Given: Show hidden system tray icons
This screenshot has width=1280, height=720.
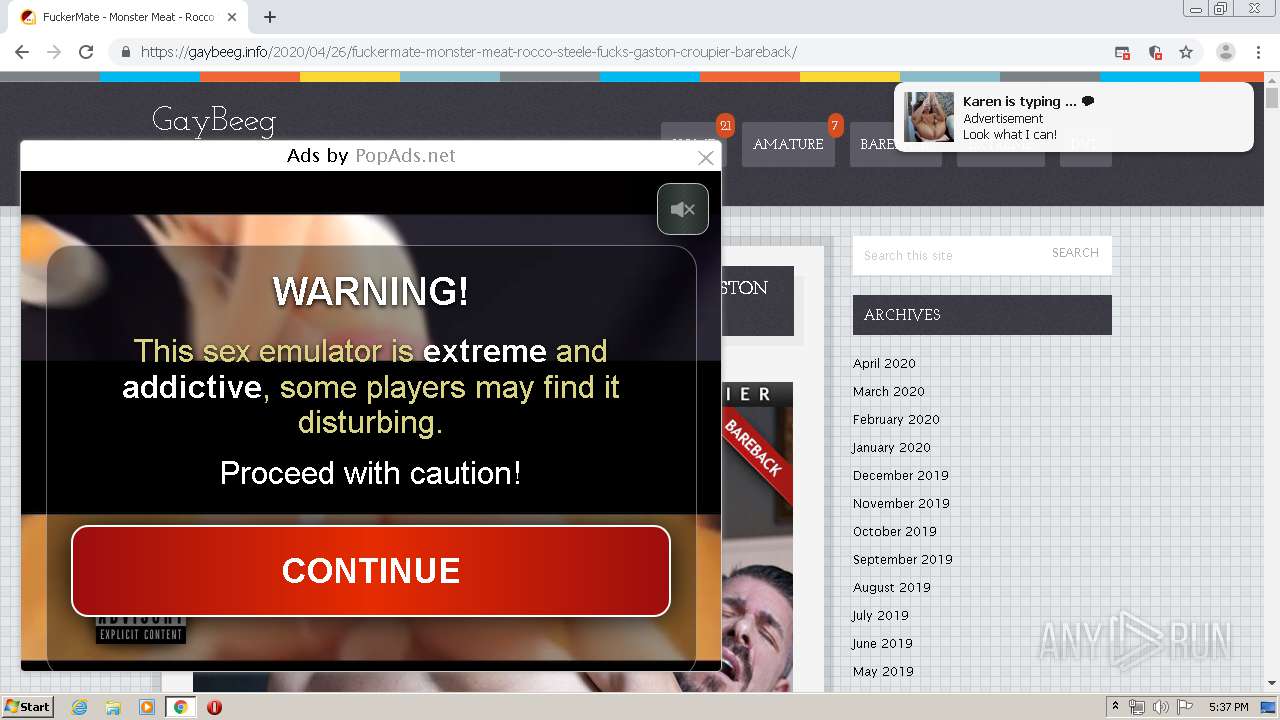Looking at the screenshot, I should (x=1116, y=707).
